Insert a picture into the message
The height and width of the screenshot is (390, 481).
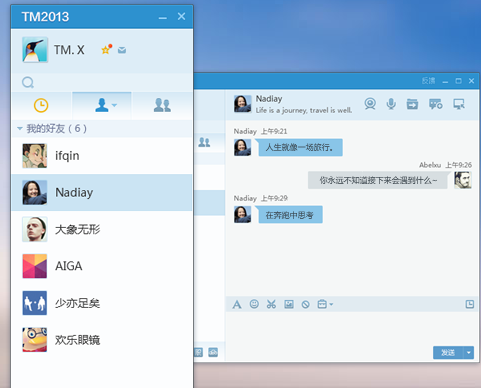click(x=289, y=304)
